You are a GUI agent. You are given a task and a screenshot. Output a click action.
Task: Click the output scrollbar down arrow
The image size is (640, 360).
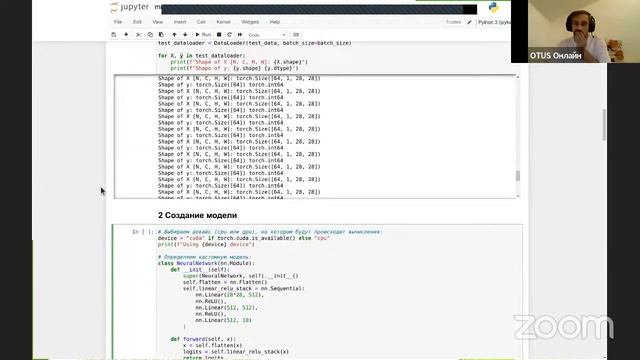pos(518,196)
